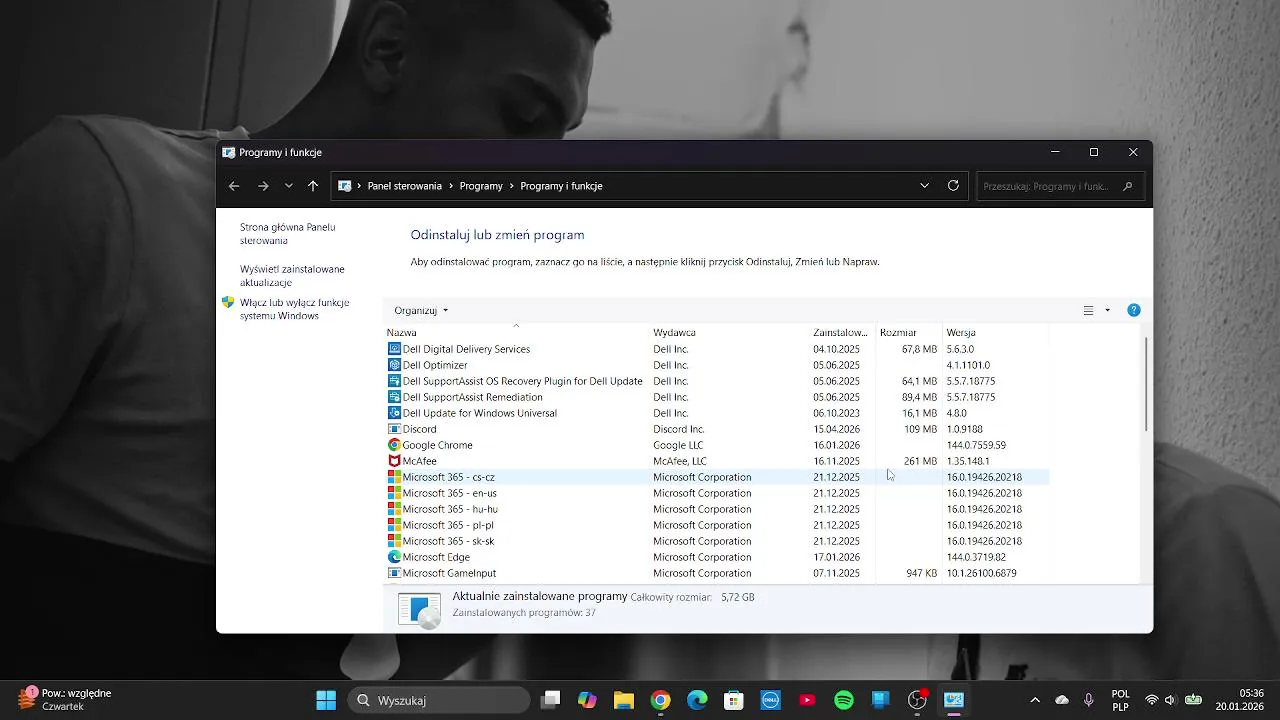
Task: Click the Programy breadcrumb segment
Action: [x=481, y=186]
